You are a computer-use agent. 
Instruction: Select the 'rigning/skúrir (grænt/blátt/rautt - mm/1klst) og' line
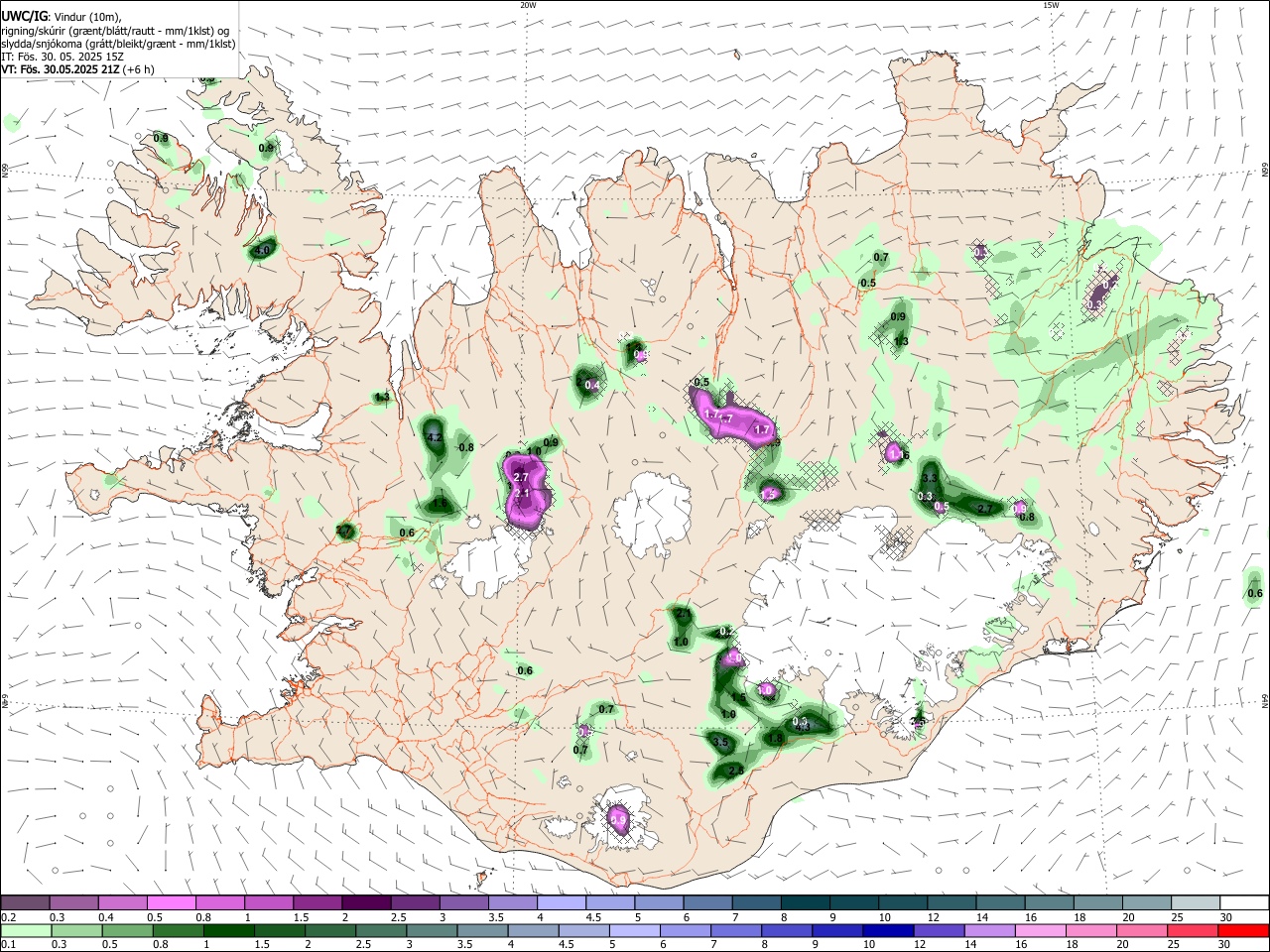tap(116, 31)
